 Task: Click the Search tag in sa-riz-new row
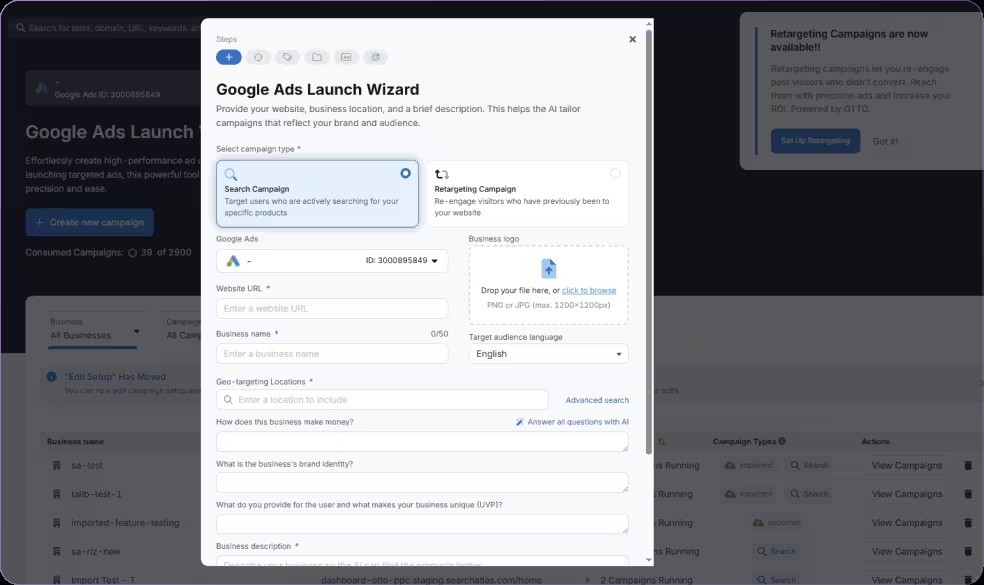776,551
